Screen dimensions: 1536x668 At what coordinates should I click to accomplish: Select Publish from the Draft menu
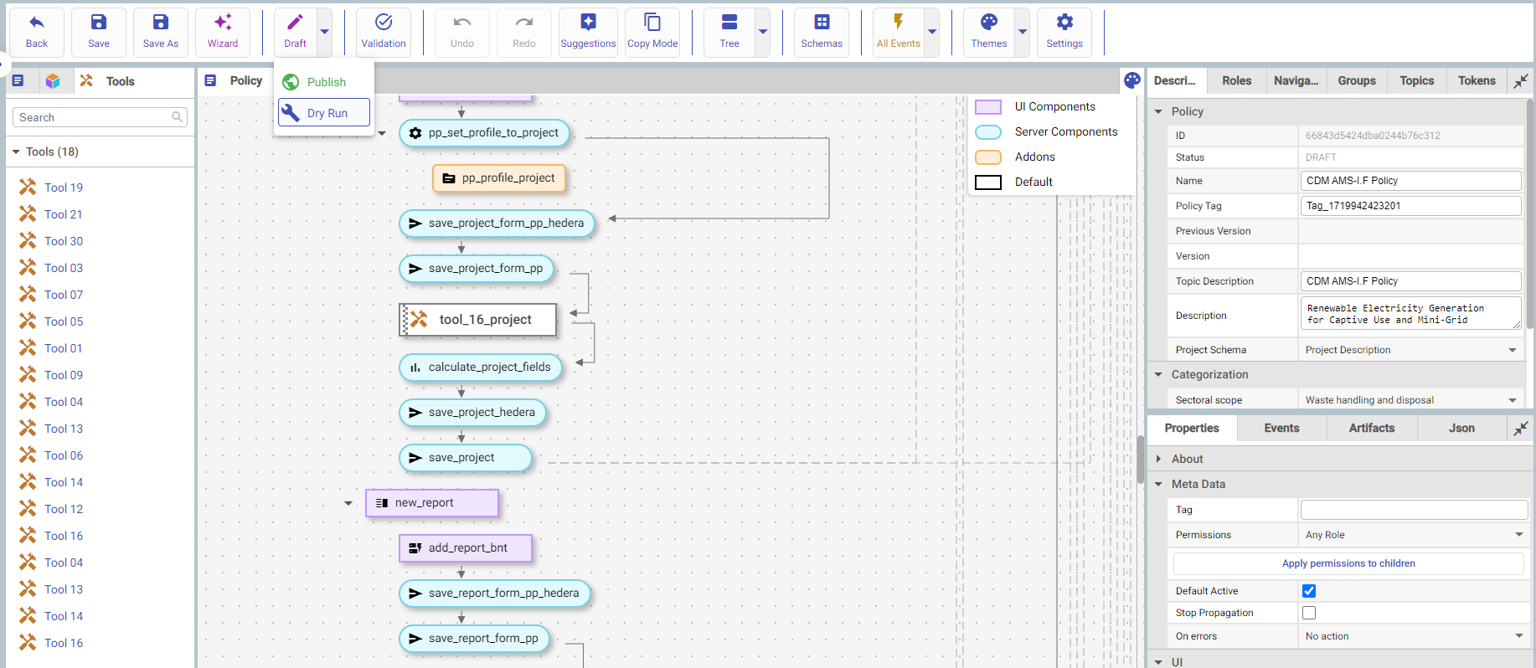(325, 82)
